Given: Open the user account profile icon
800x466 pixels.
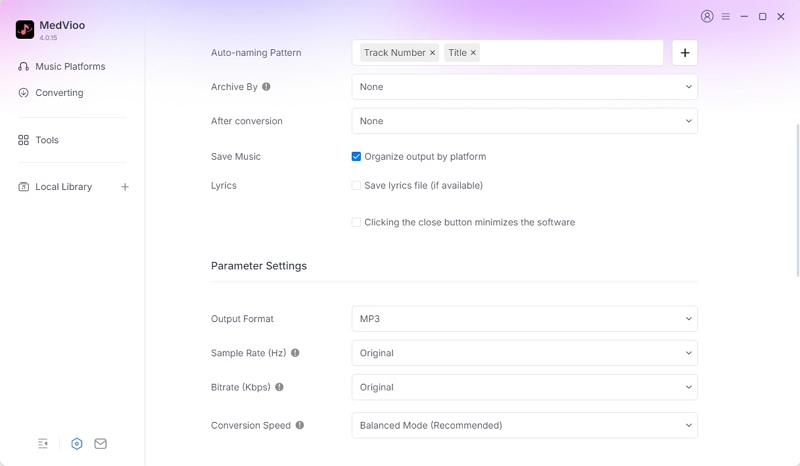Looking at the screenshot, I should [707, 16].
